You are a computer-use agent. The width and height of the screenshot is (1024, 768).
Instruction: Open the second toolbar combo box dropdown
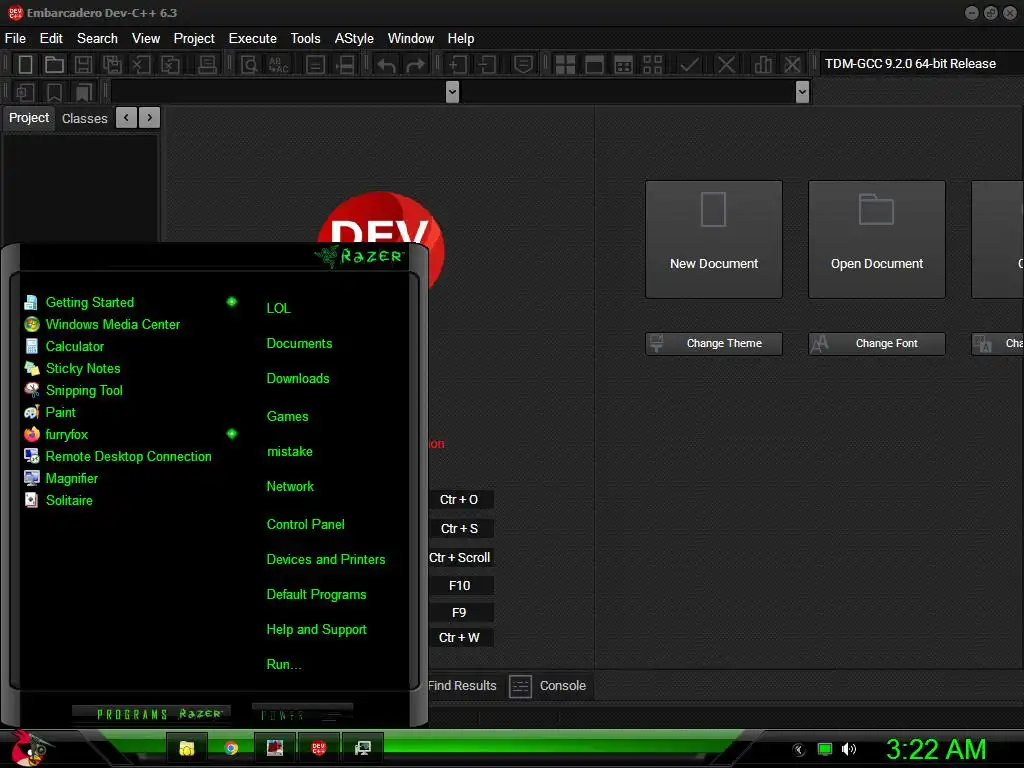pyautogui.click(x=803, y=92)
